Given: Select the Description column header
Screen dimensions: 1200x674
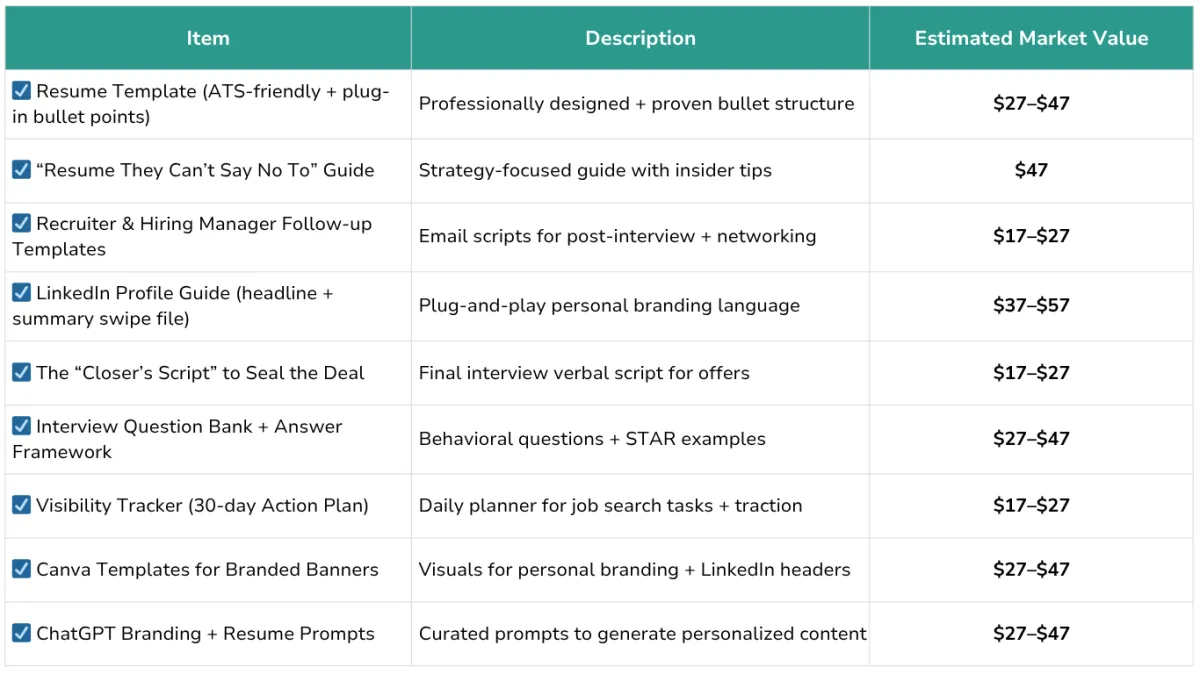Looking at the screenshot, I should pyautogui.click(x=640, y=38).
